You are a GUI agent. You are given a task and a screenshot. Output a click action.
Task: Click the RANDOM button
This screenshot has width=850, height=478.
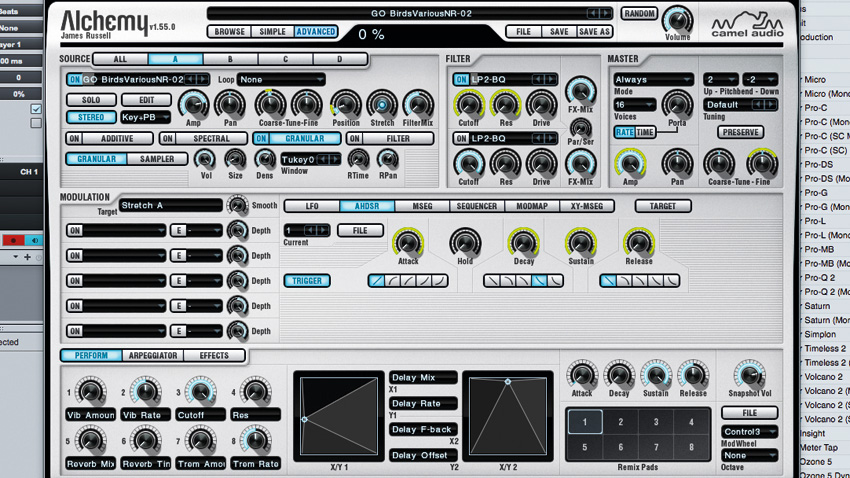[639, 13]
